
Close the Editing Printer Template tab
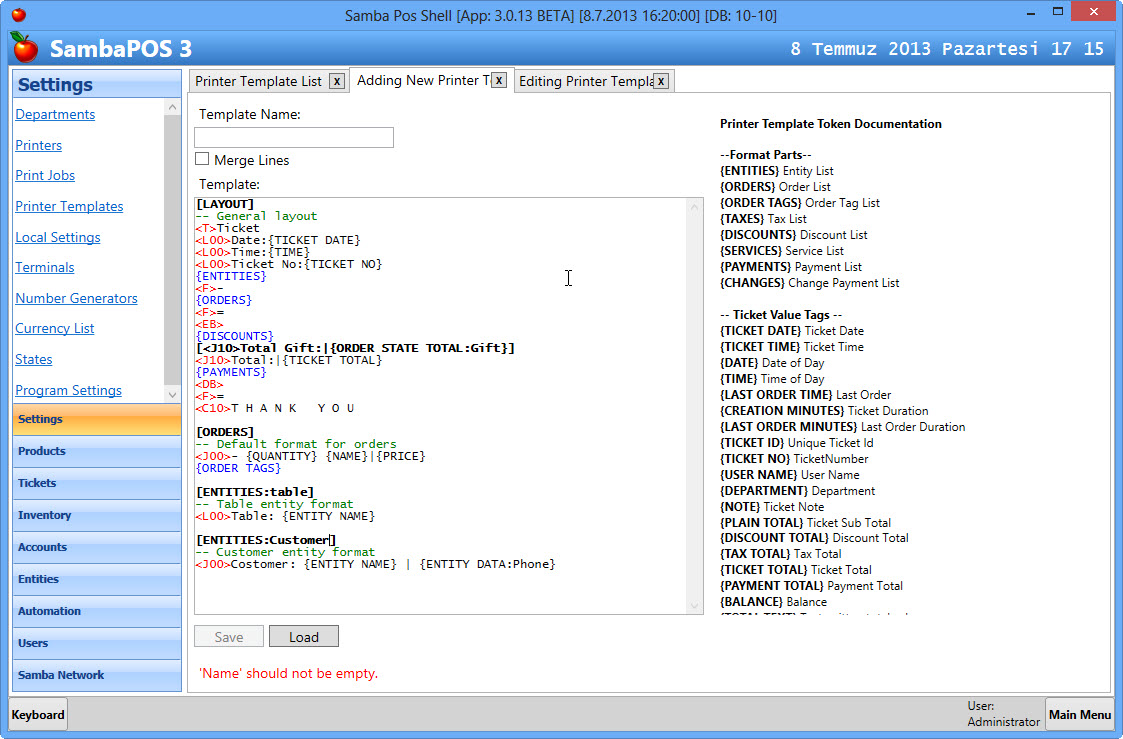[660, 81]
